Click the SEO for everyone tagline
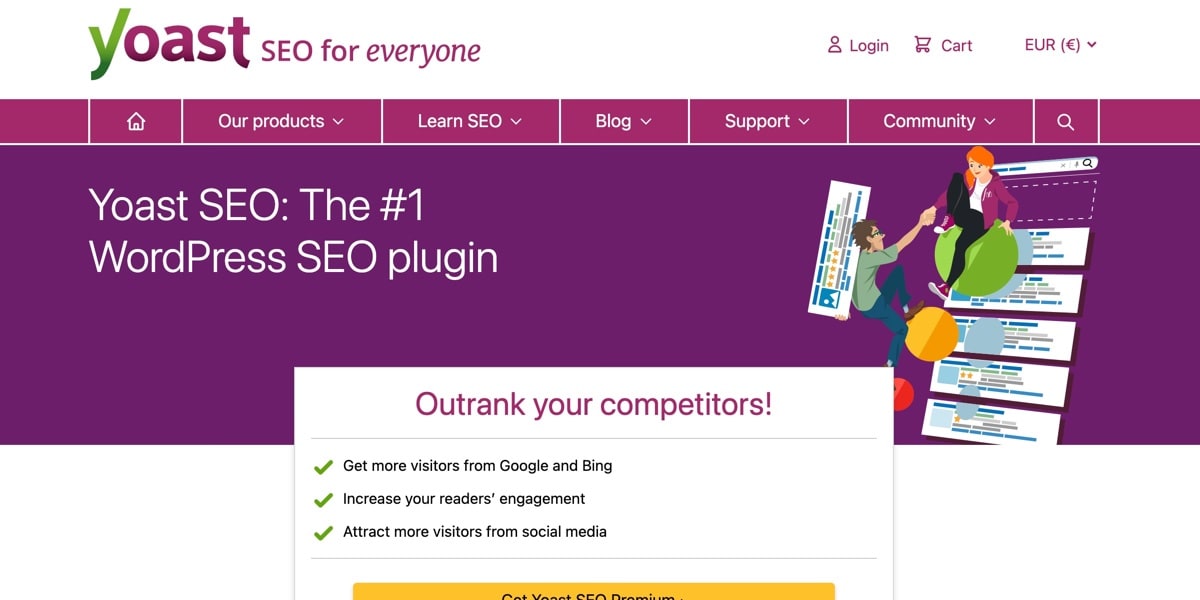 click(371, 50)
